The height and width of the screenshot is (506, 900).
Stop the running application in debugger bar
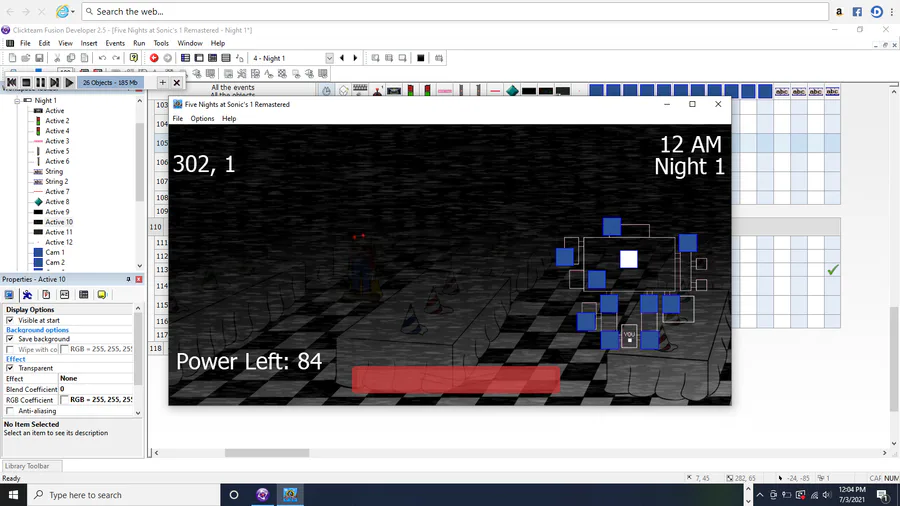(x=26, y=83)
